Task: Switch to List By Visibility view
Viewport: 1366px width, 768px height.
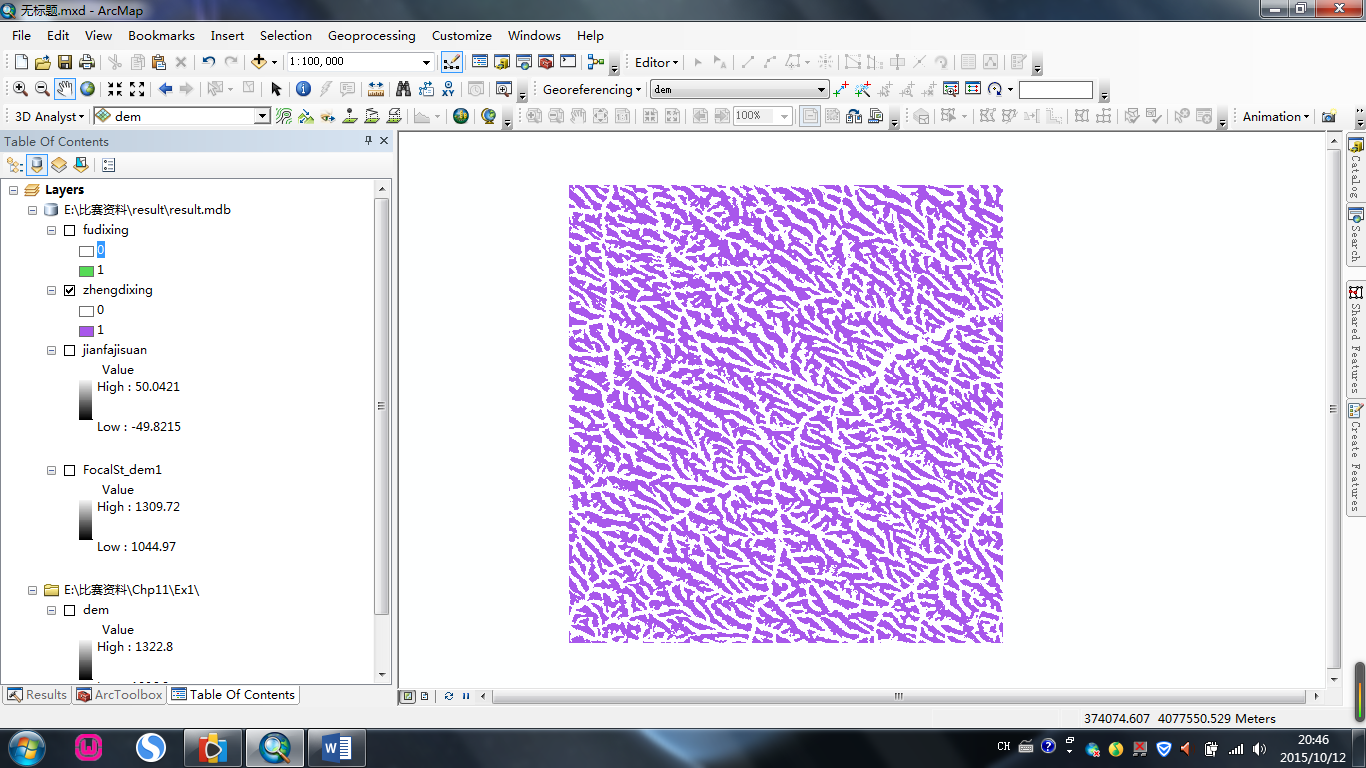Action: pos(59,165)
